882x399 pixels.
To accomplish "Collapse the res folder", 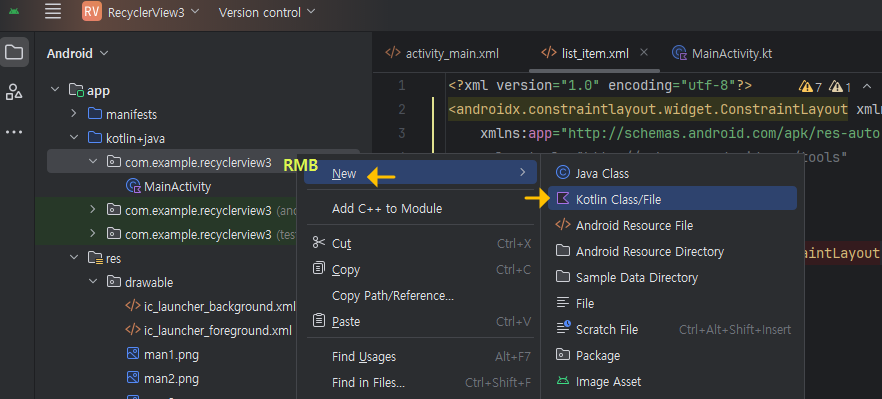I will pyautogui.click(x=74, y=258).
